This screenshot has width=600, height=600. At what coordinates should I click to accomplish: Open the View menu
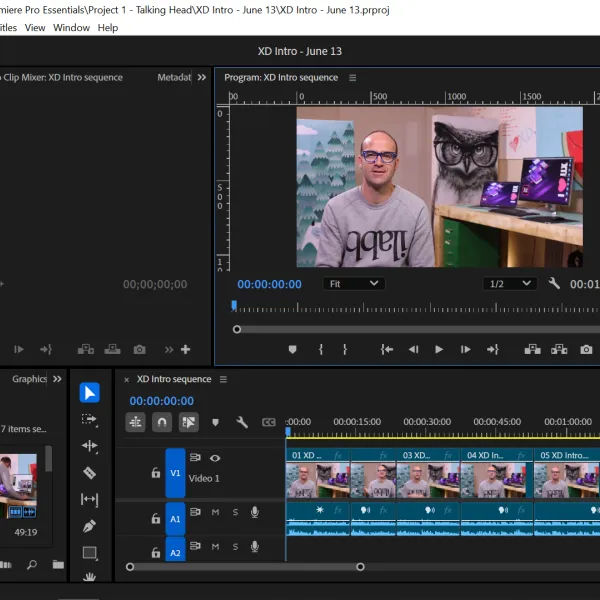[x=35, y=28]
